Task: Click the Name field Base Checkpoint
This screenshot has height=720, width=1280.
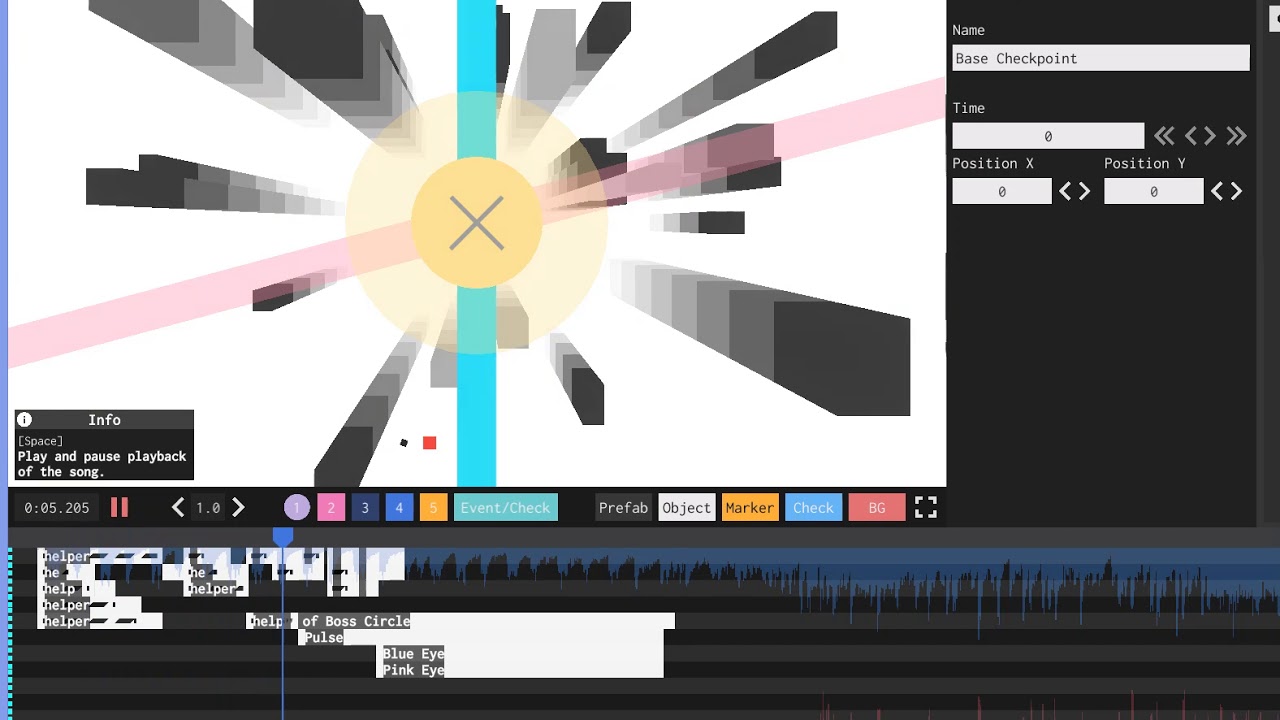Action: 1101,58
